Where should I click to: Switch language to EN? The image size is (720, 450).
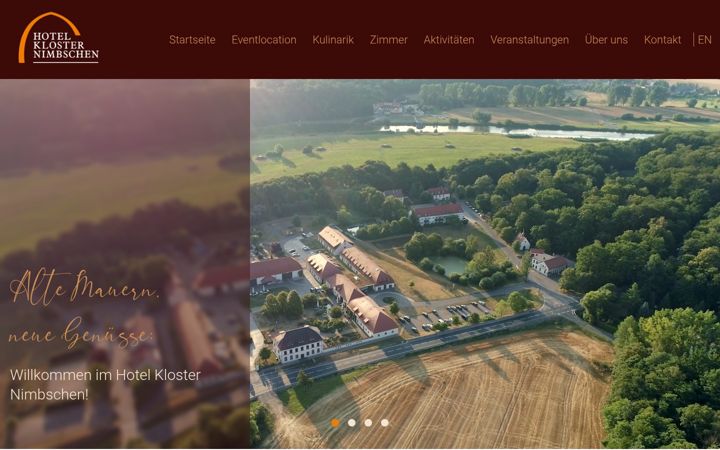(x=704, y=40)
